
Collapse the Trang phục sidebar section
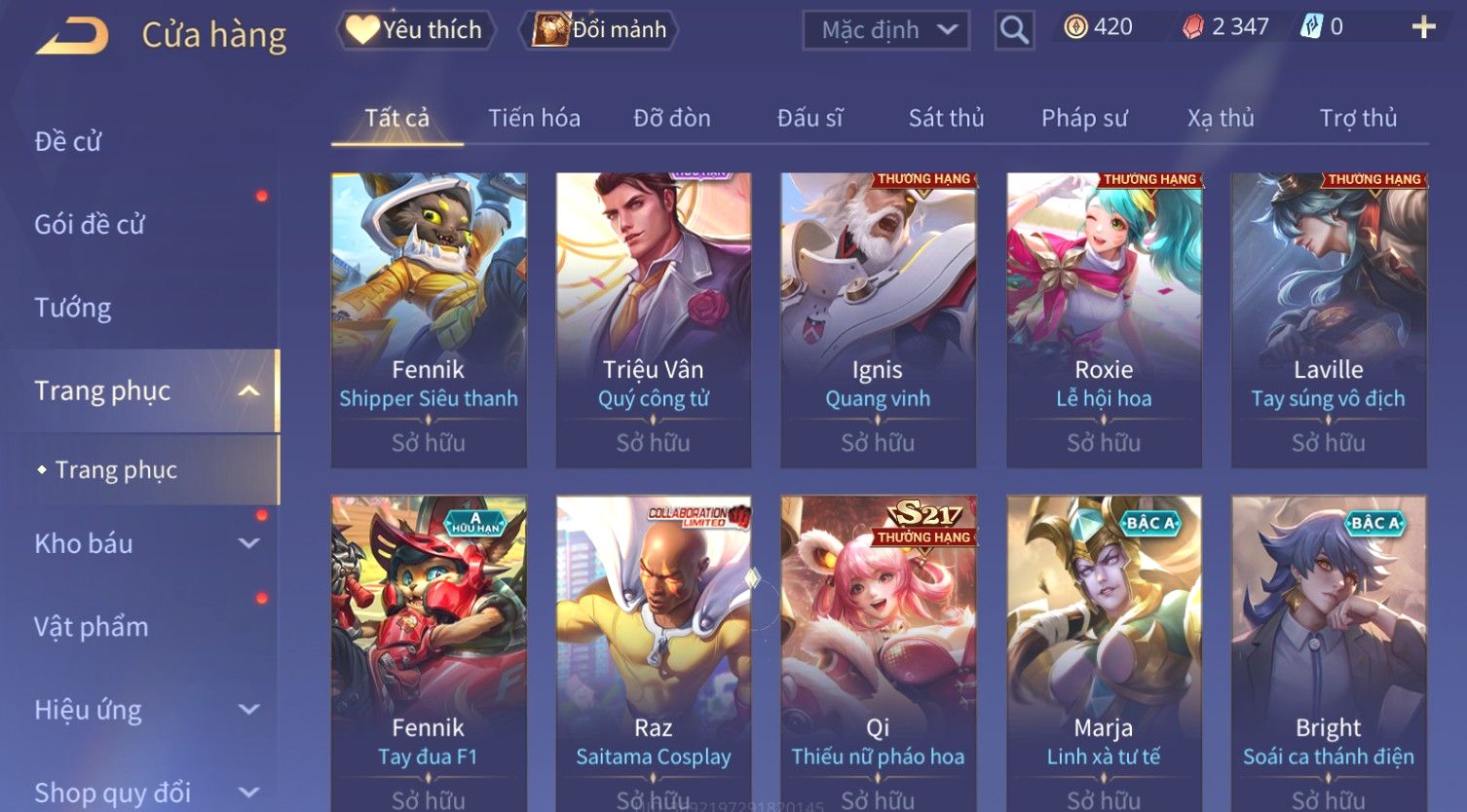pyautogui.click(x=249, y=390)
